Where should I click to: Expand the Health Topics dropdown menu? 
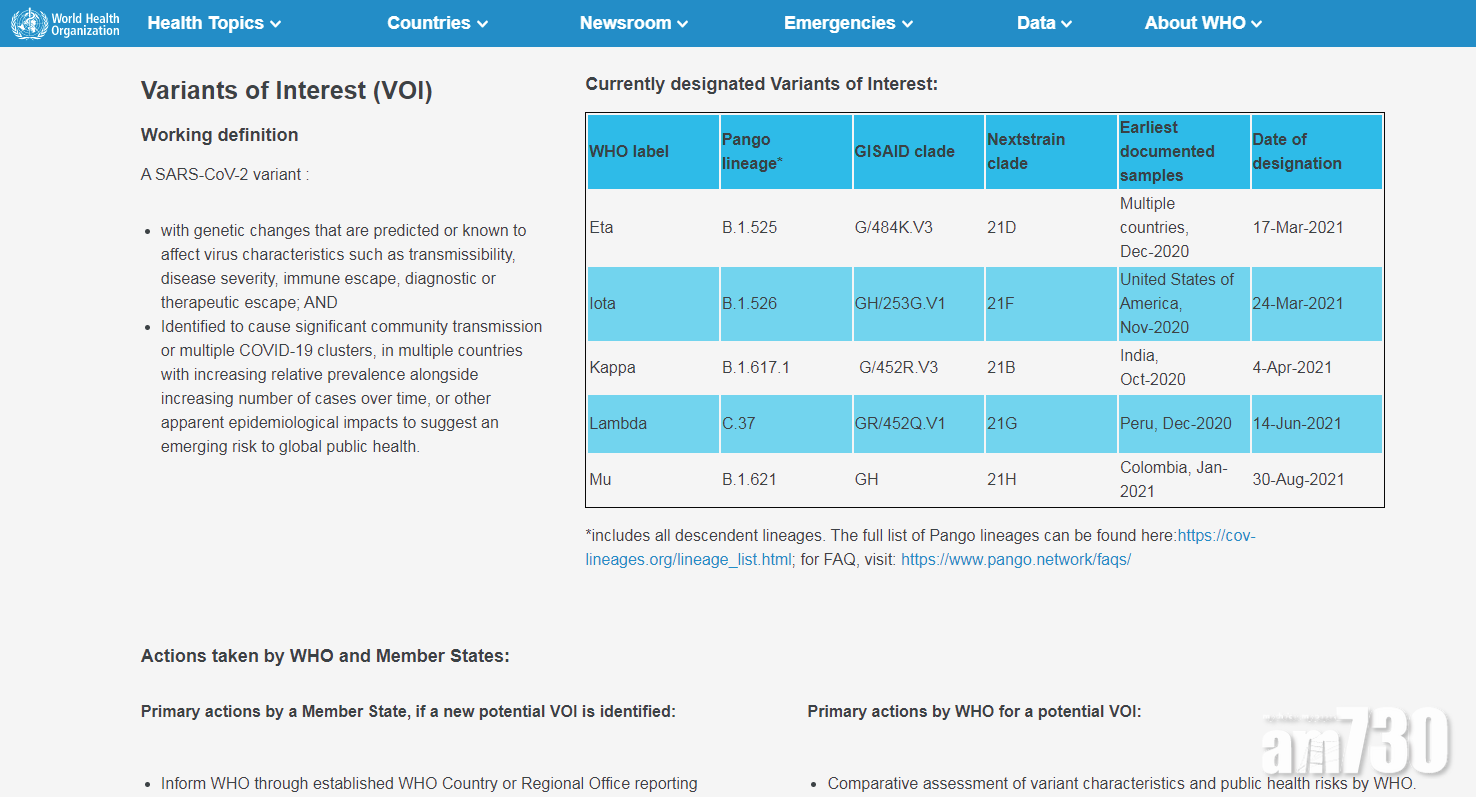pyautogui.click(x=214, y=23)
